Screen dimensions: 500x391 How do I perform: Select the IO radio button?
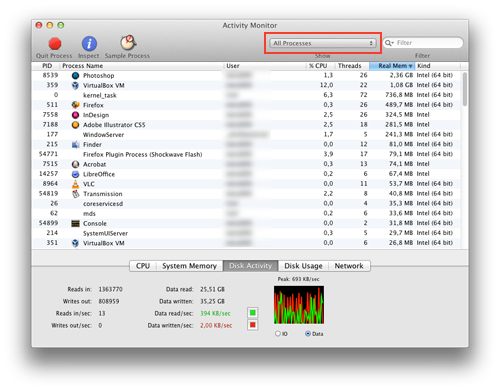point(278,333)
